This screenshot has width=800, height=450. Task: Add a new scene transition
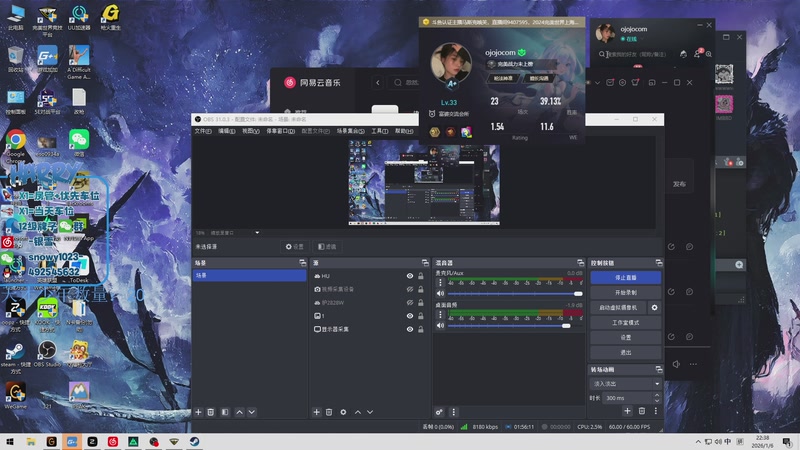628,411
